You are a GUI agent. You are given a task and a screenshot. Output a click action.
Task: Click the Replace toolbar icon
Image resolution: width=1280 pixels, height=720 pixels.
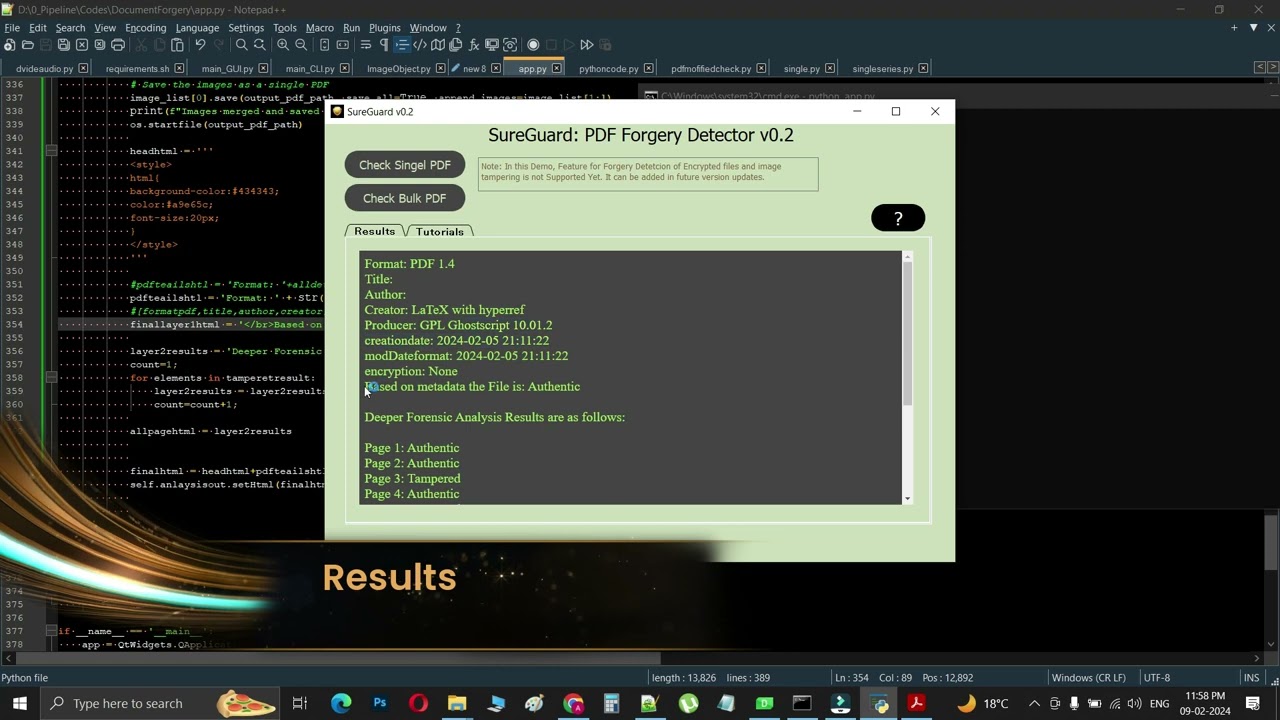tap(259, 45)
